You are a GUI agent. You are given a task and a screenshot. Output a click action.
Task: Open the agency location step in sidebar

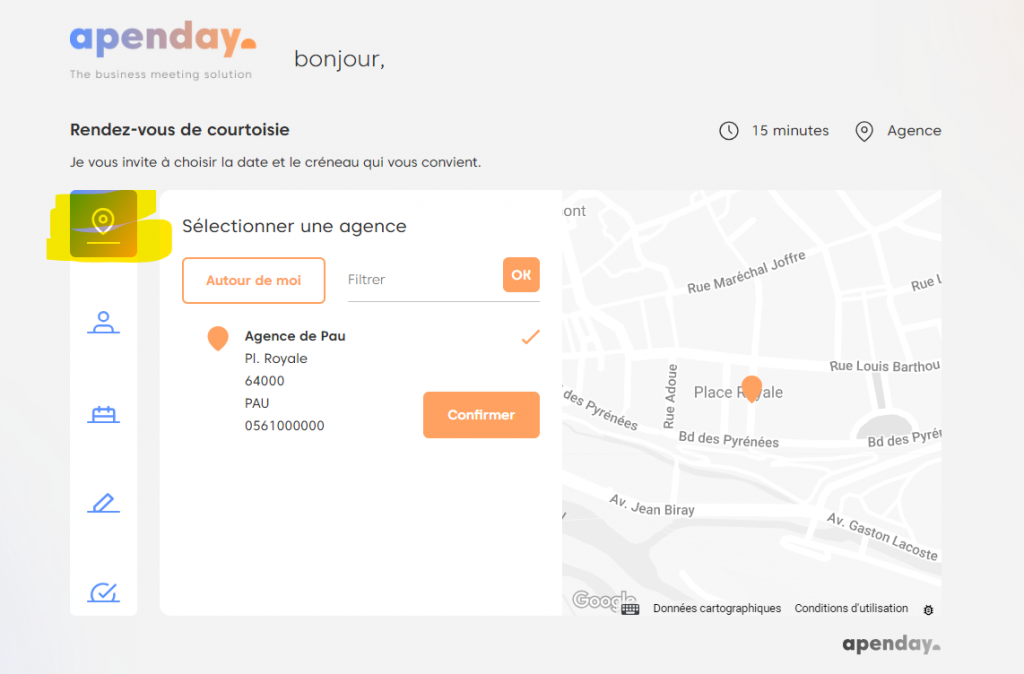(103, 223)
